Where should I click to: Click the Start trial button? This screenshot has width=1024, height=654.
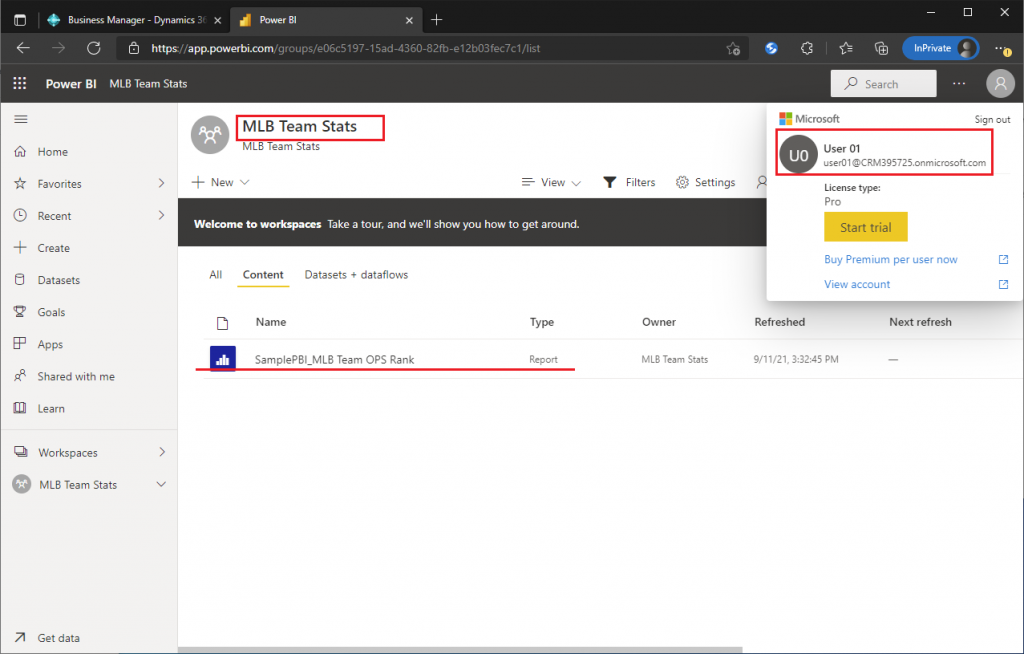[x=865, y=227]
